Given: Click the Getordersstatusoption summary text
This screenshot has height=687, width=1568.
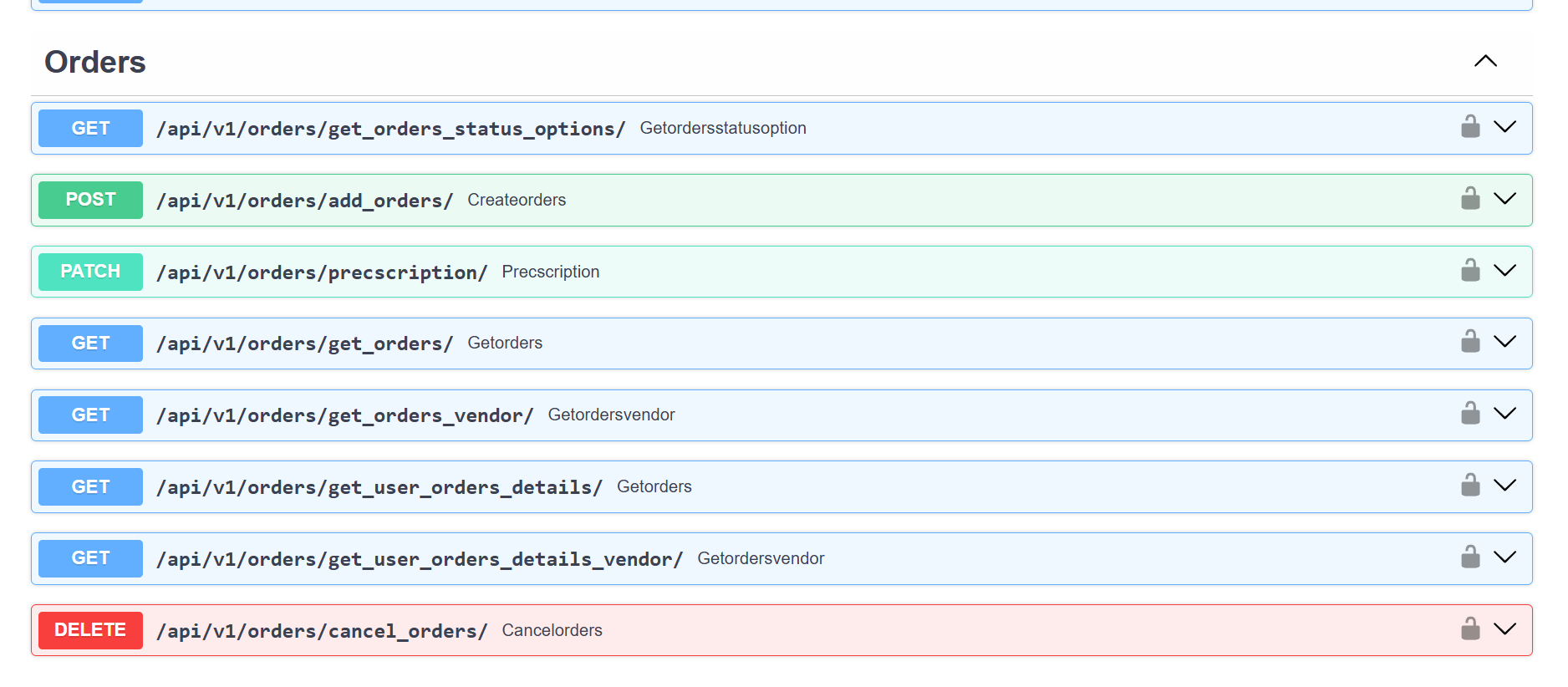Looking at the screenshot, I should [722, 128].
